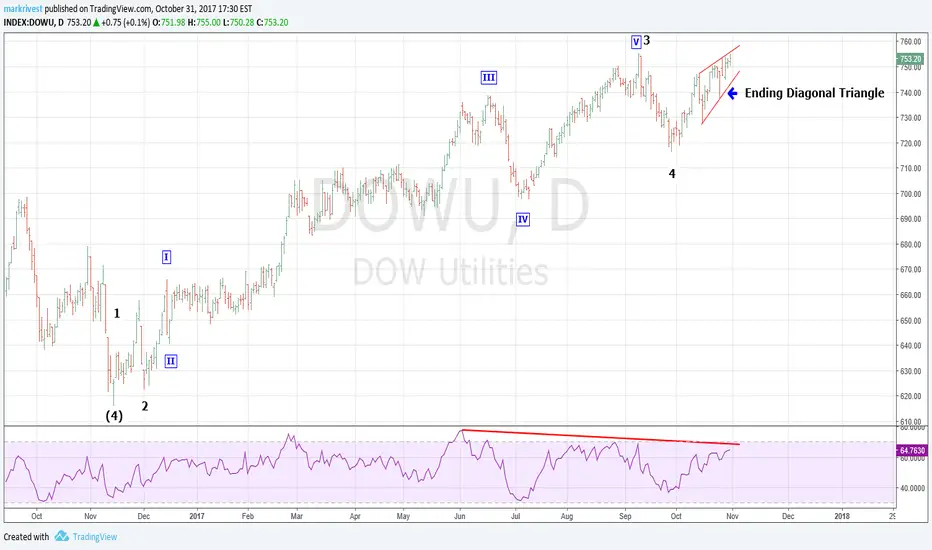
Task: Click the 'Sep' time axis label
Action: tap(625, 516)
